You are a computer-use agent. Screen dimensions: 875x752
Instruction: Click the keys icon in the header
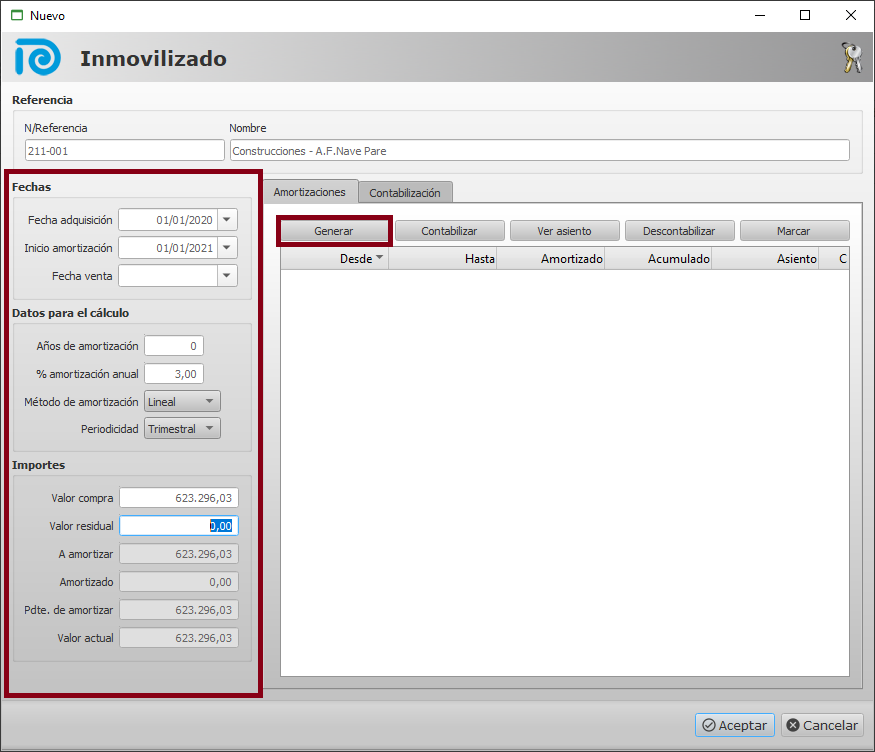pos(851,58)
